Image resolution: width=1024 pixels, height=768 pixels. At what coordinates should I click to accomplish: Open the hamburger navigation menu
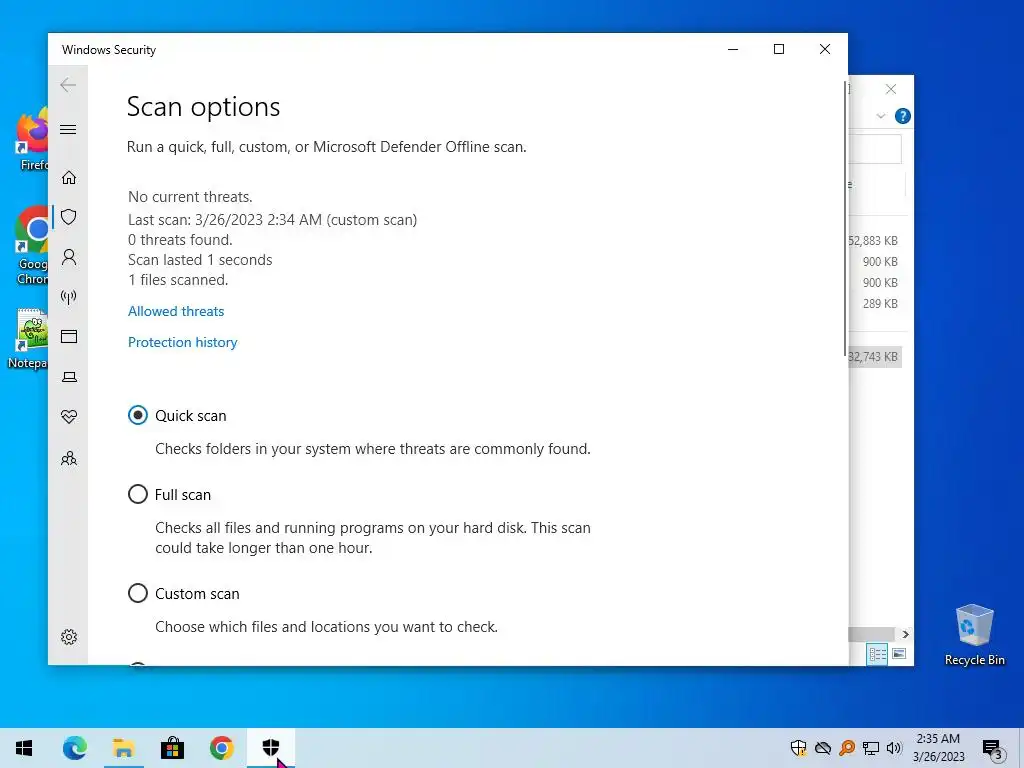coord(68,129)
